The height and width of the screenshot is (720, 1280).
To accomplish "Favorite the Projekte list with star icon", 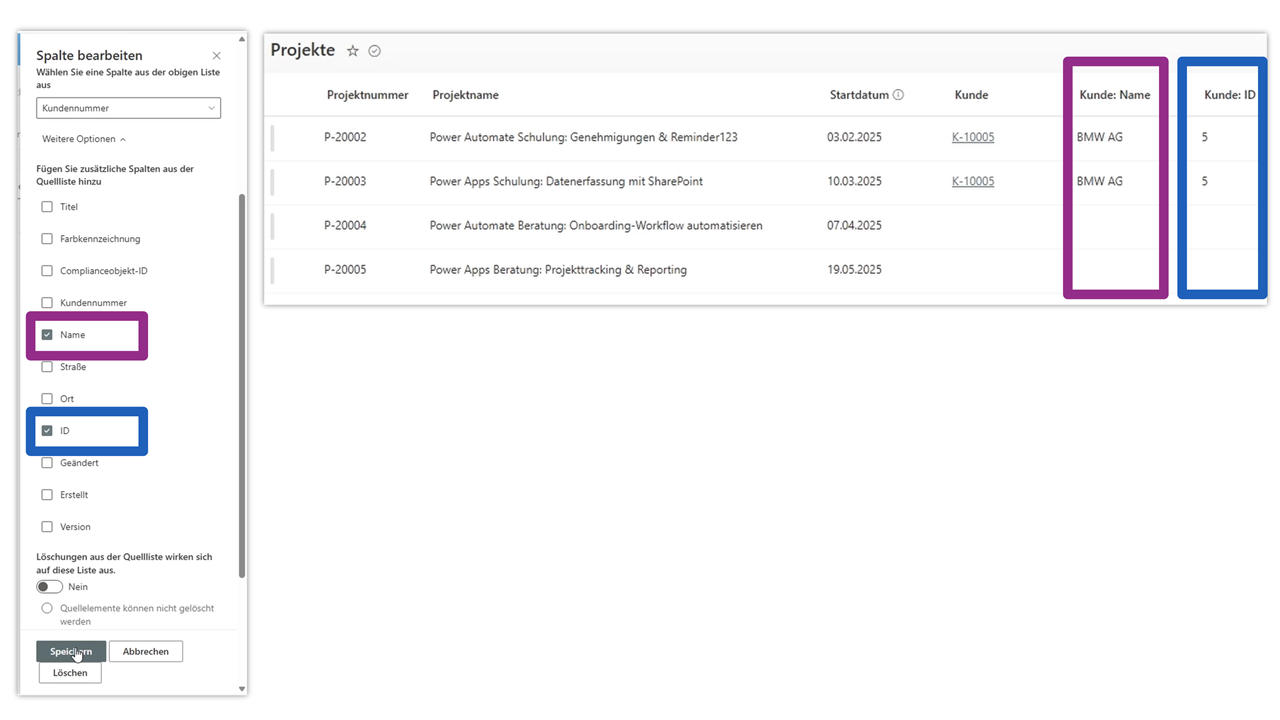I will pos(352,51).
